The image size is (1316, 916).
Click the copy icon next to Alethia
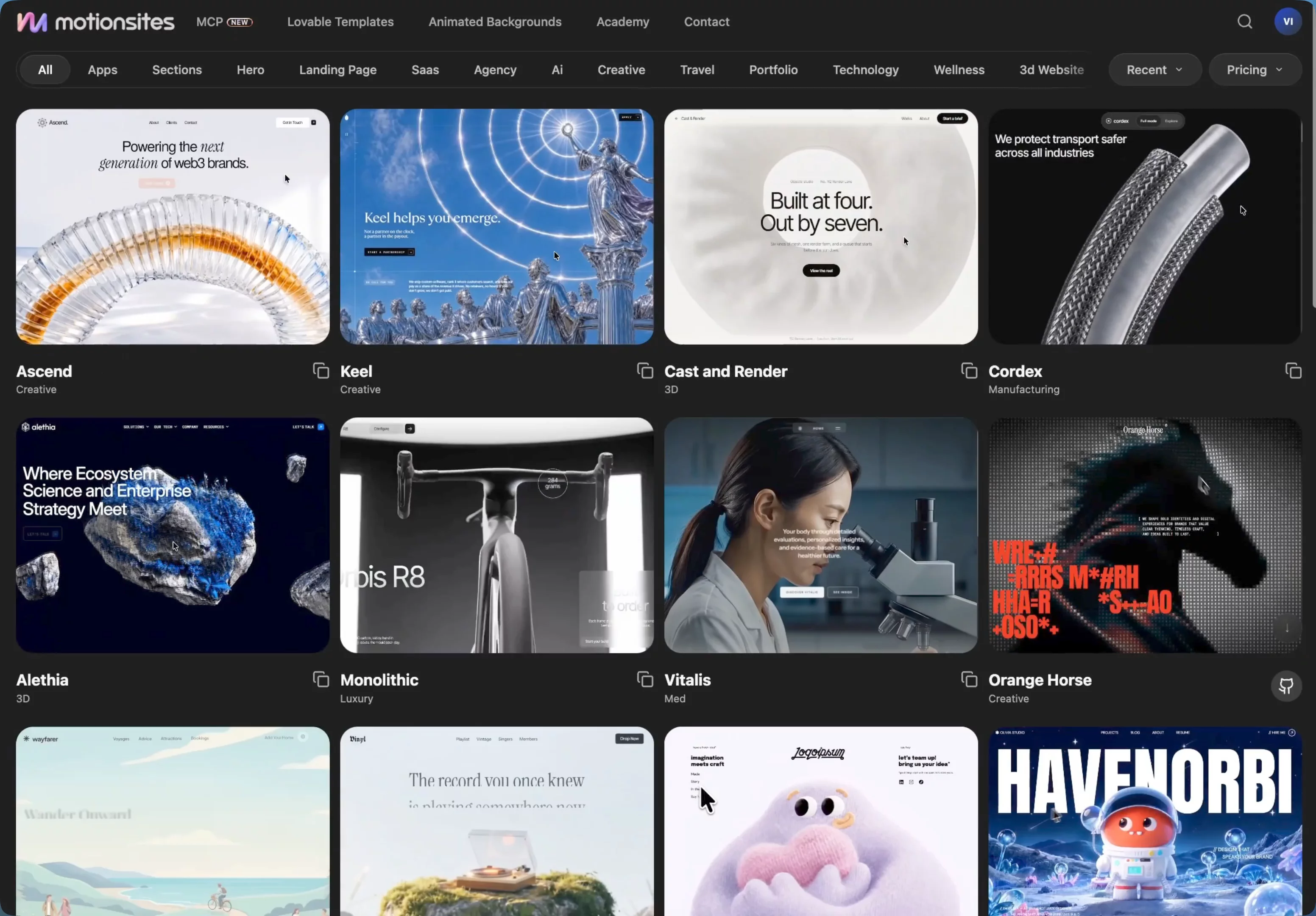coord(321,679)
